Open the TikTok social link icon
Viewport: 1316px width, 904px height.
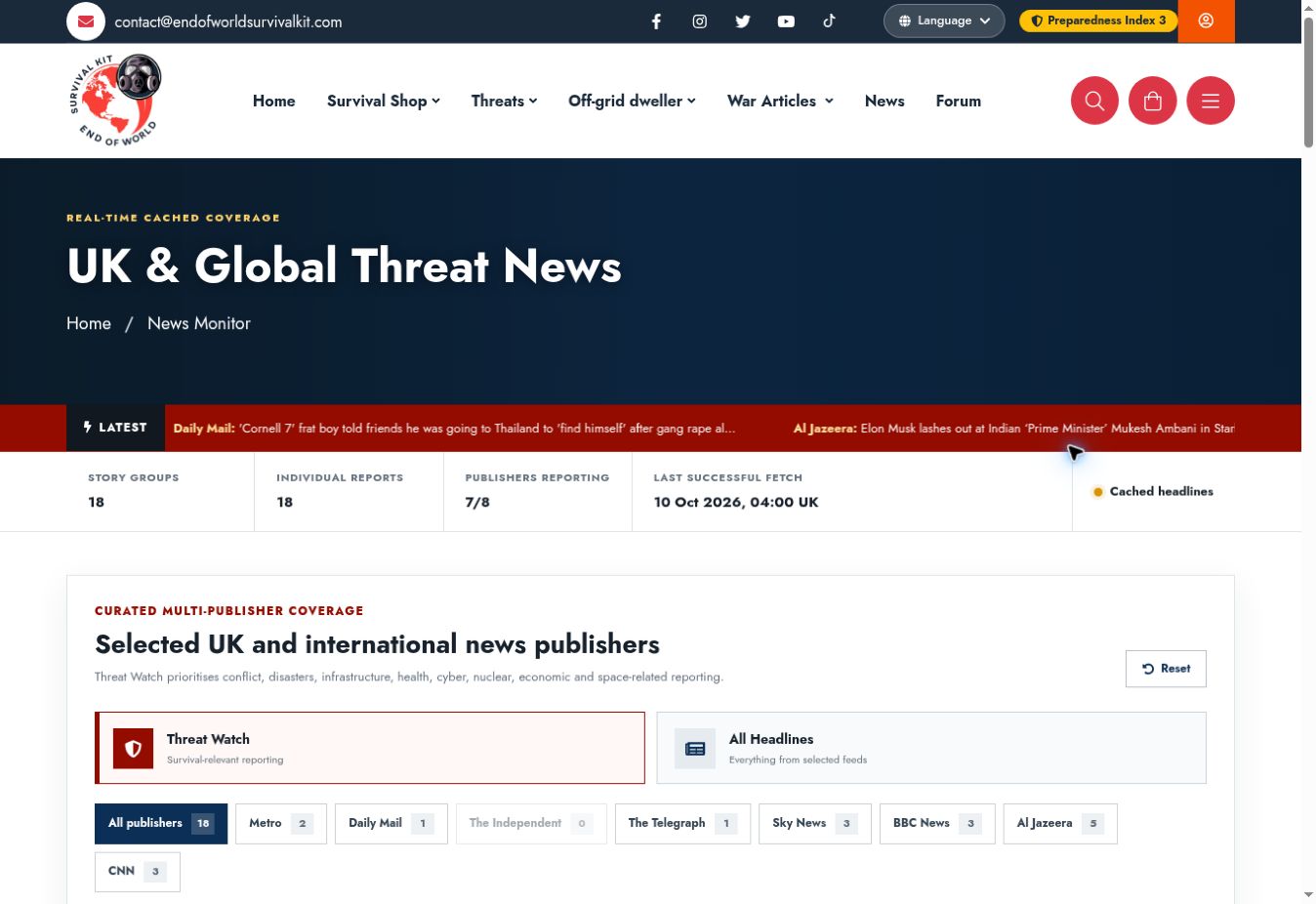[829, 21]
